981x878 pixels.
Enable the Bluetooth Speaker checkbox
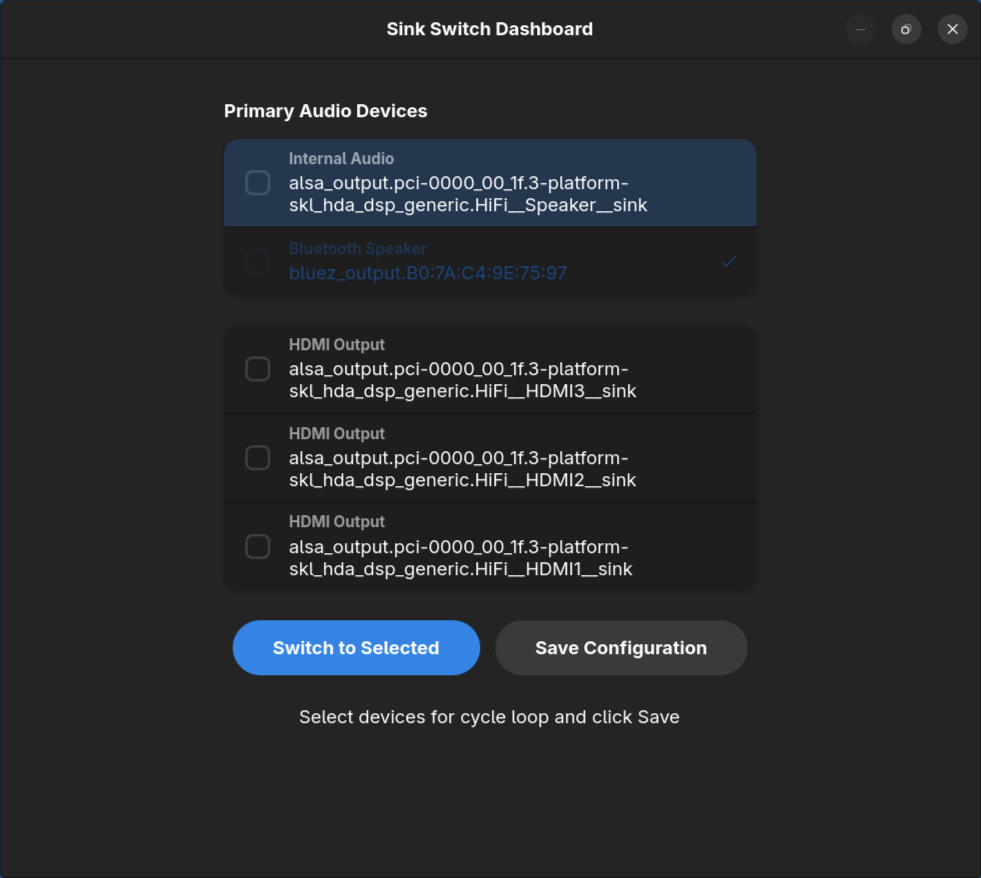257,261
